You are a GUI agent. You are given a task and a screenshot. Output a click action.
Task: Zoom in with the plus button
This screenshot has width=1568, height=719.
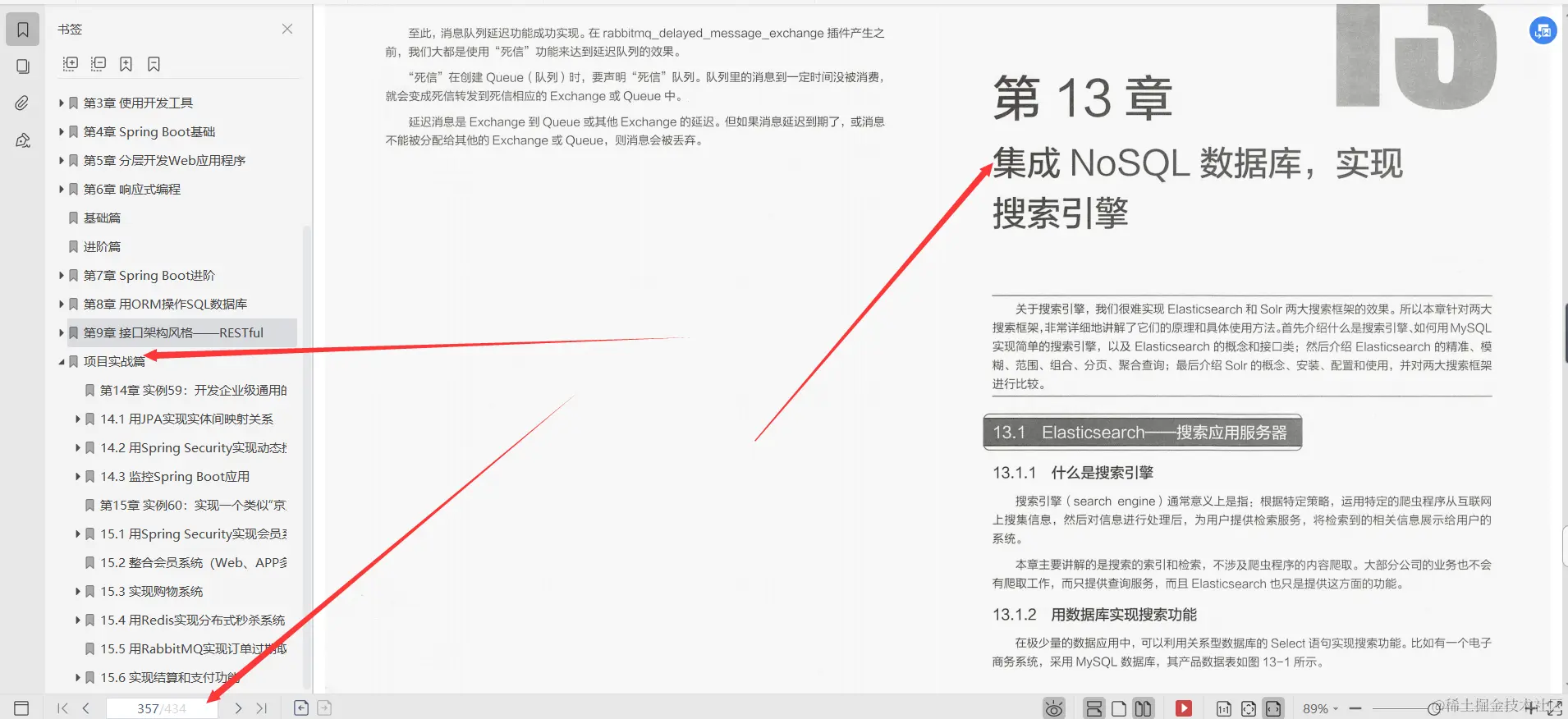coord(1530,708)
